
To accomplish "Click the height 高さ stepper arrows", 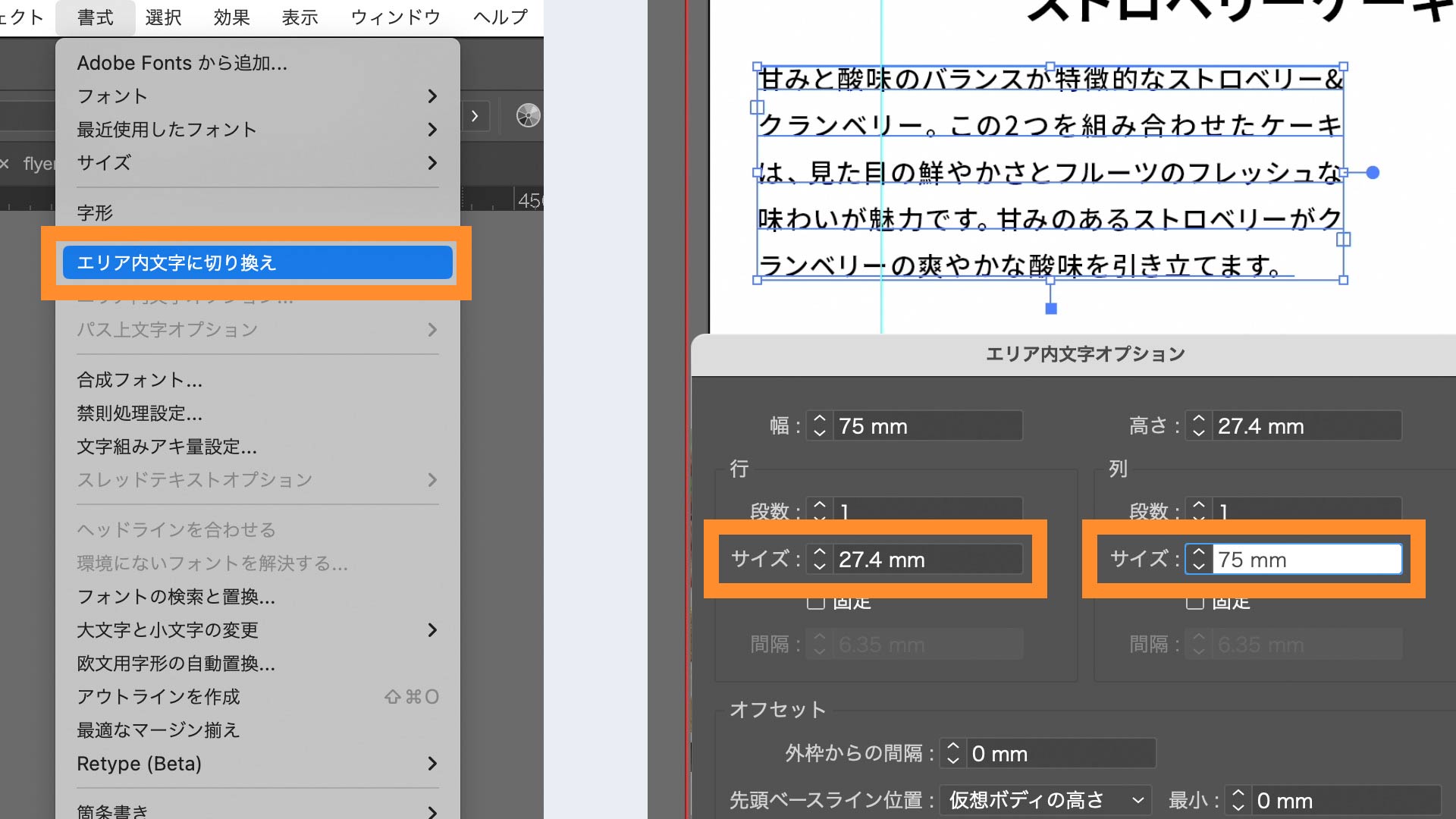I will (x=1198, y=425).
